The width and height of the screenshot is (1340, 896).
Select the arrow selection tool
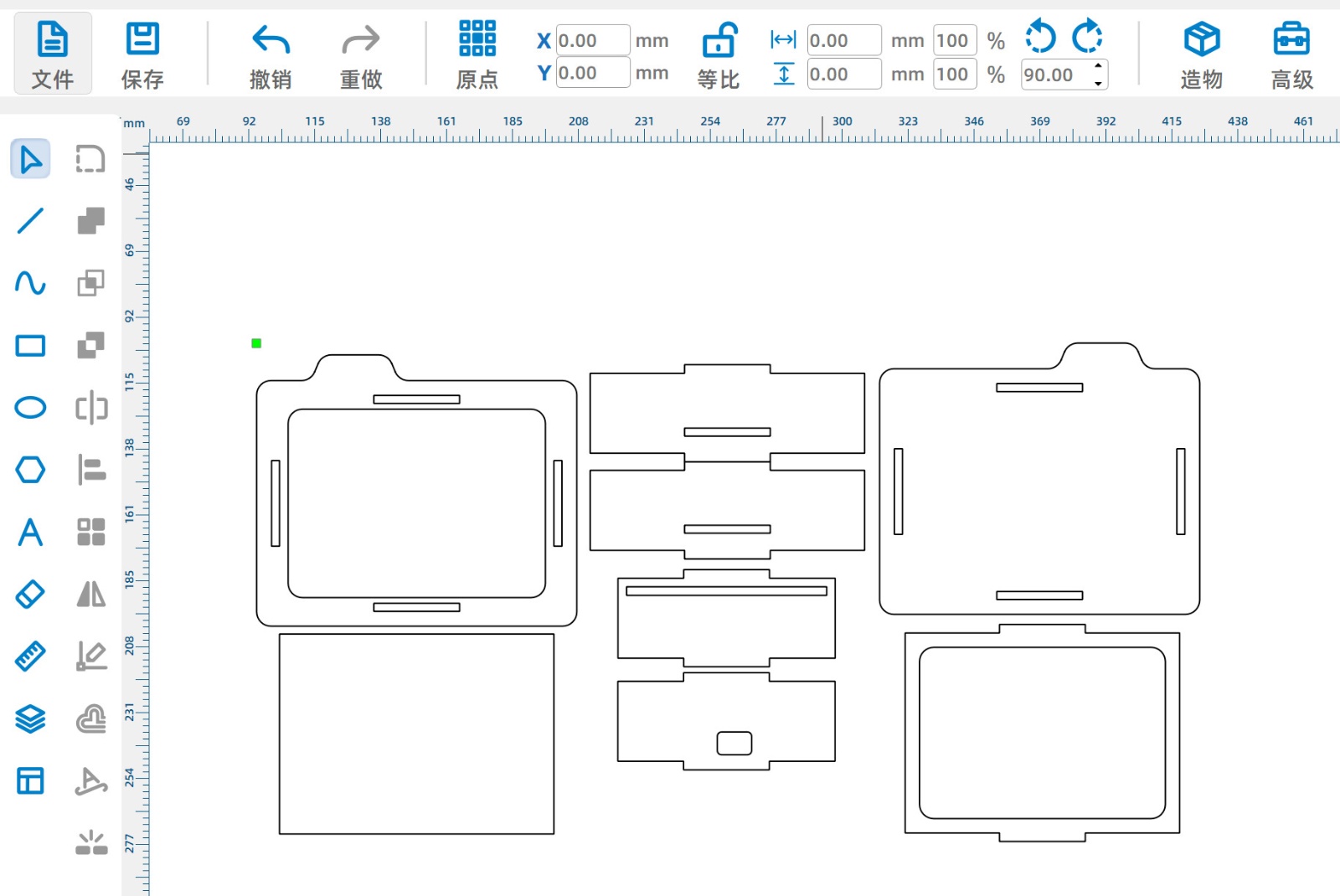pyautogui.click(x=30, y=159)
